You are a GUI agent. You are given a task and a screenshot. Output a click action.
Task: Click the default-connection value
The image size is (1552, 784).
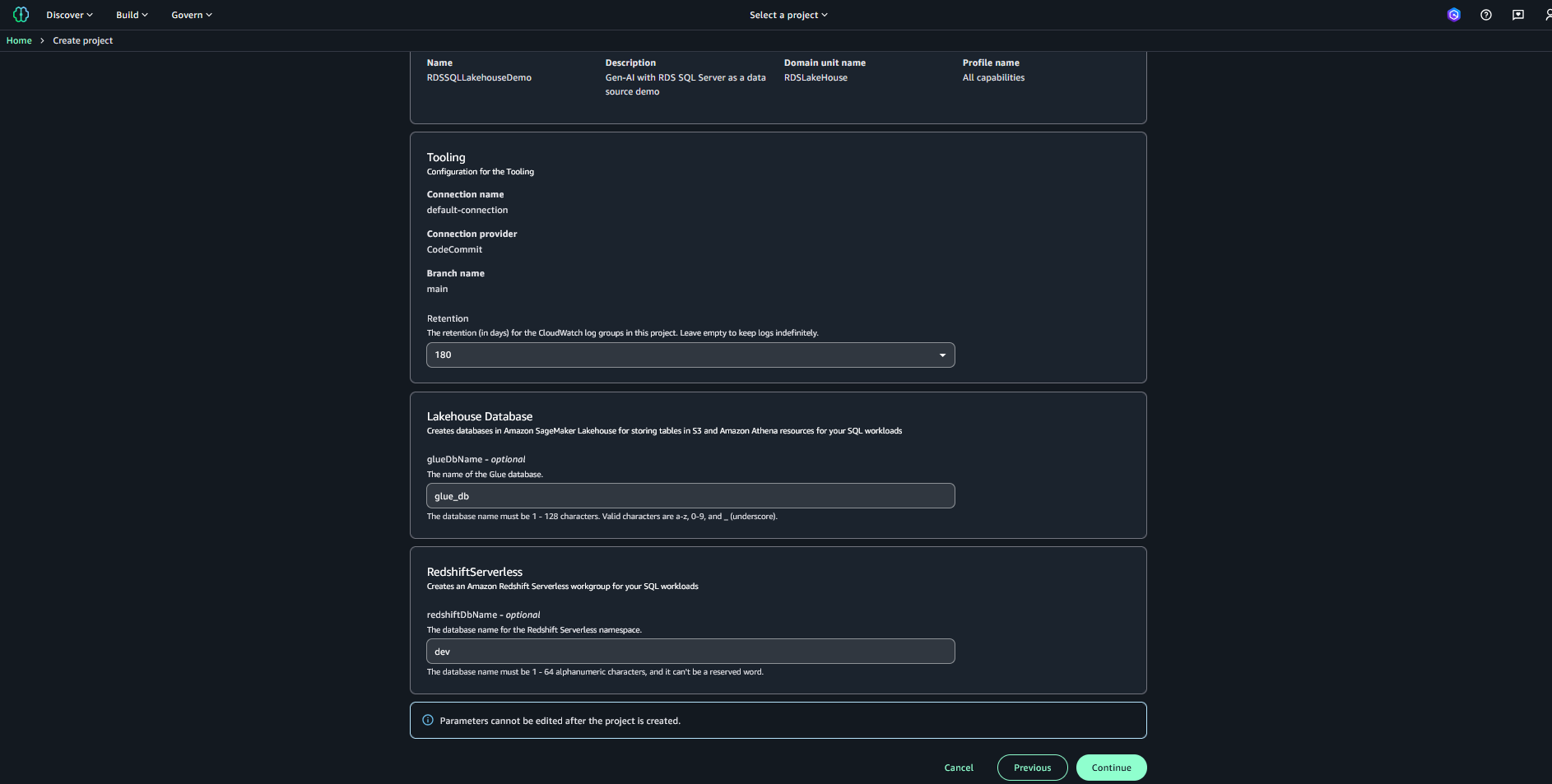(x=467, y=210)
